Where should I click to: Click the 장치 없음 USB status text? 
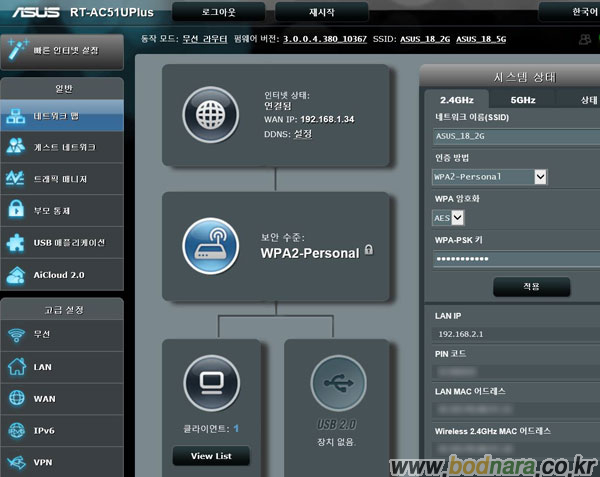click(x=336, y=442)
